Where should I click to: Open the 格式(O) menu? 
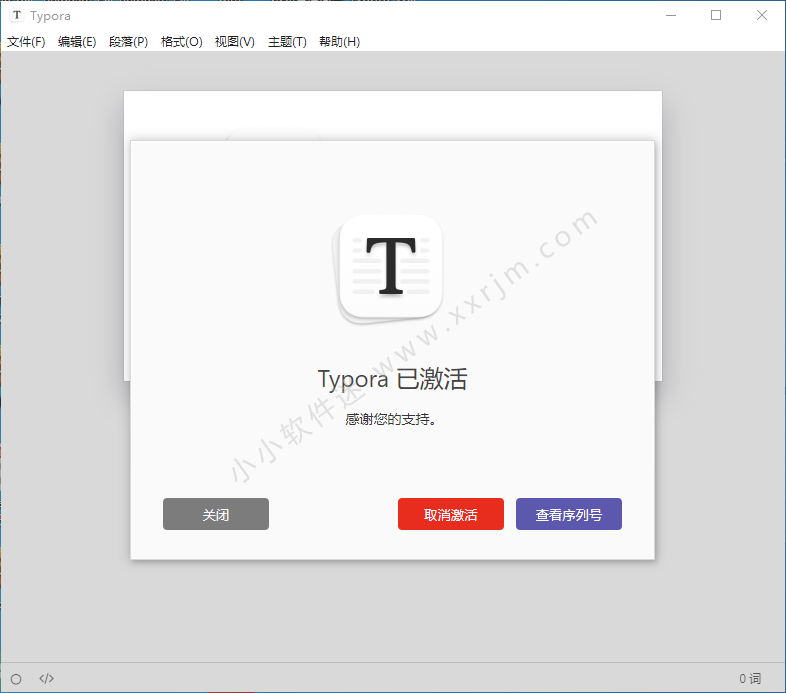tap(181, 42)
